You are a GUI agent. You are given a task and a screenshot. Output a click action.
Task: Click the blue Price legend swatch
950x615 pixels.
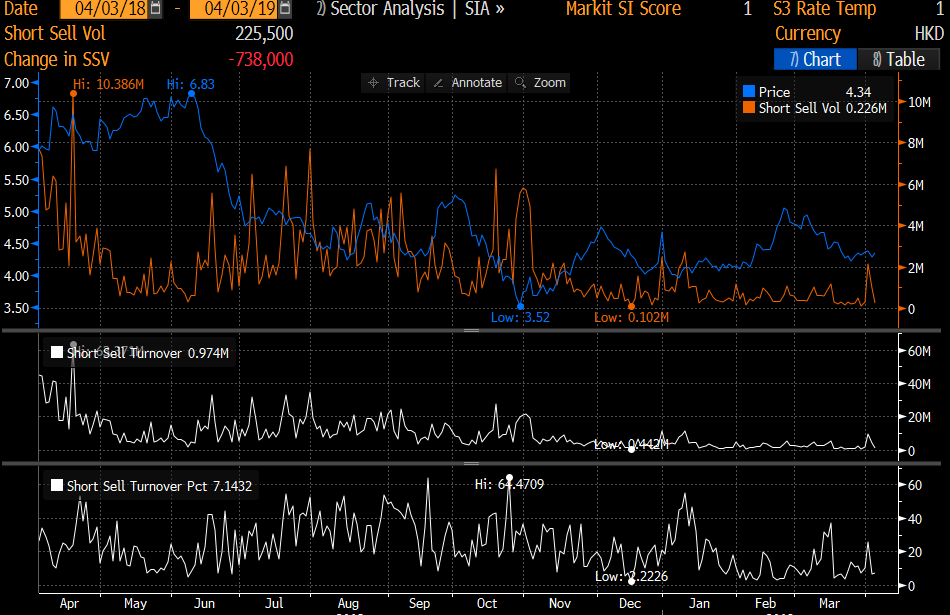click(749, 92)
